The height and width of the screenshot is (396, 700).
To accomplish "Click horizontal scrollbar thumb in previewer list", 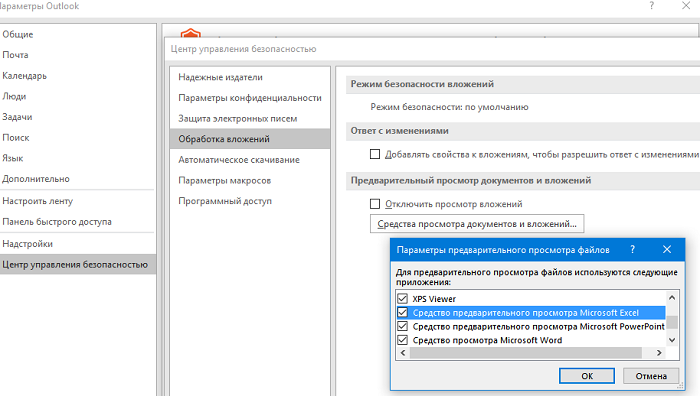I will point(525,353).
